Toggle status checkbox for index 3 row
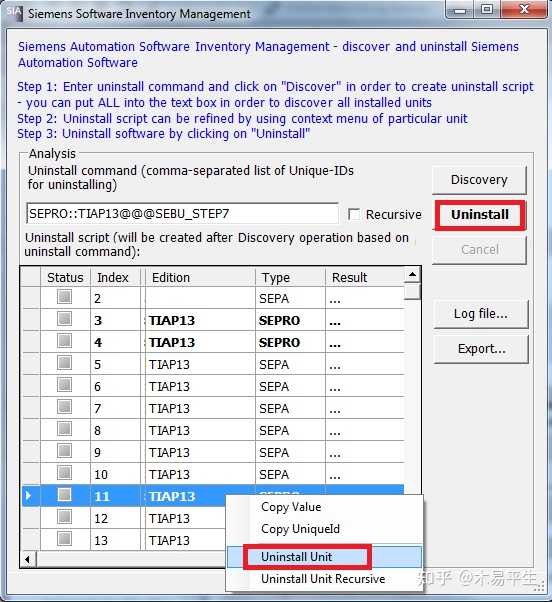552x602 pixels. (x=64, y=318)
